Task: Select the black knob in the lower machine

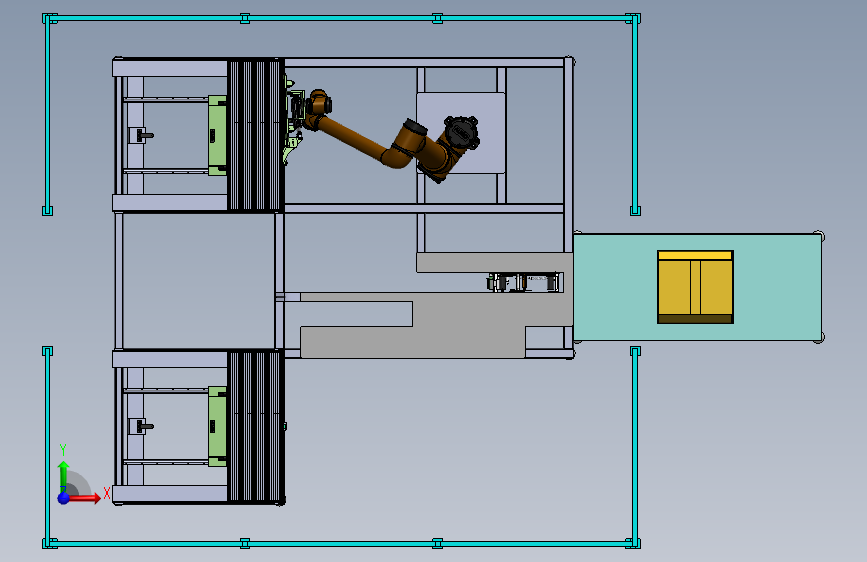Action: (x=145, y=426)
